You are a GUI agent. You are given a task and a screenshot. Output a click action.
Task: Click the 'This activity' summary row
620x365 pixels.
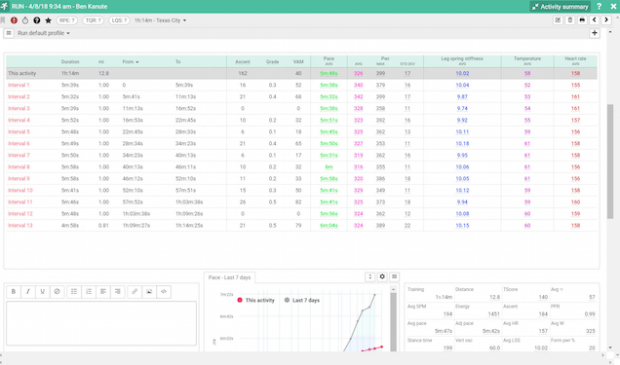click(302, 73)
